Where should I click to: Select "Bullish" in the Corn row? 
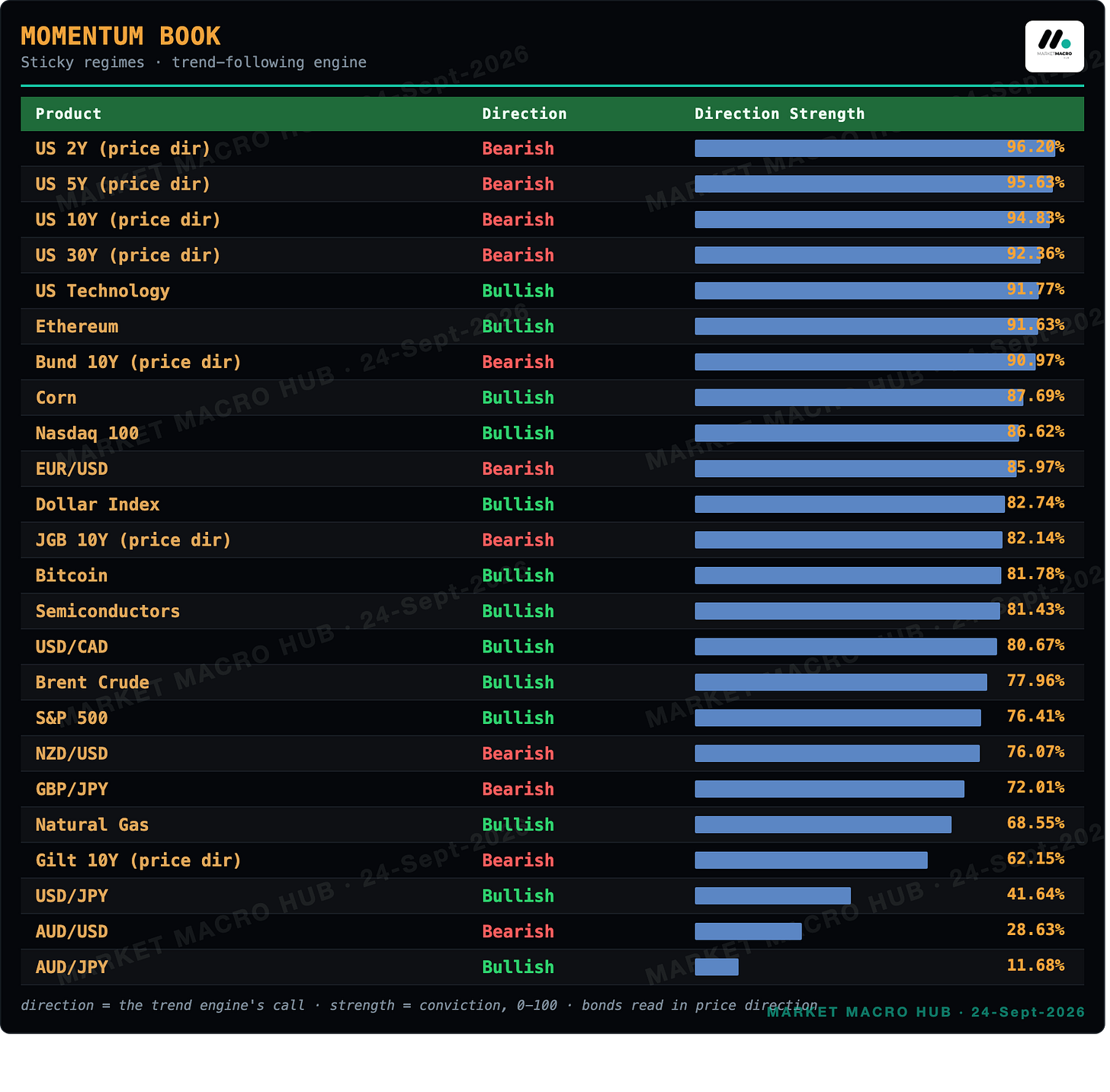click(518, 398)
